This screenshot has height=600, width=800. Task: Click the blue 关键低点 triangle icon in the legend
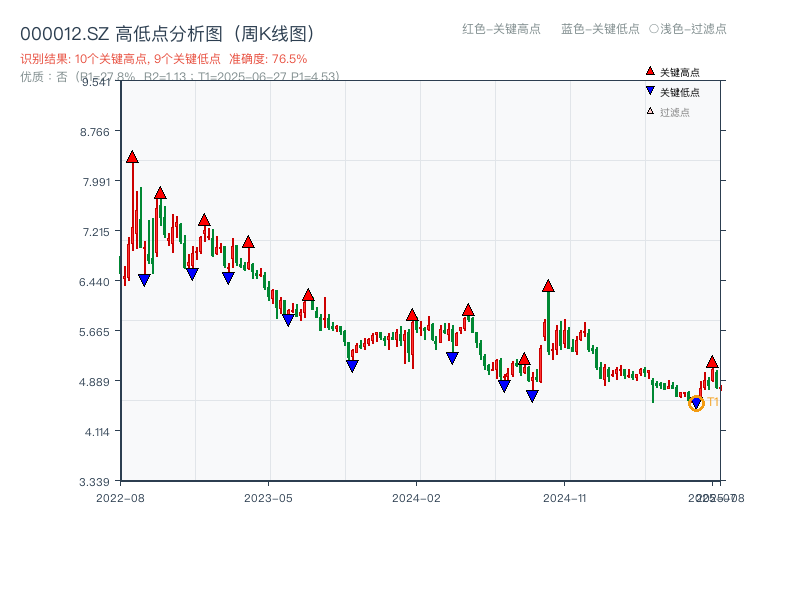point(652,89)
